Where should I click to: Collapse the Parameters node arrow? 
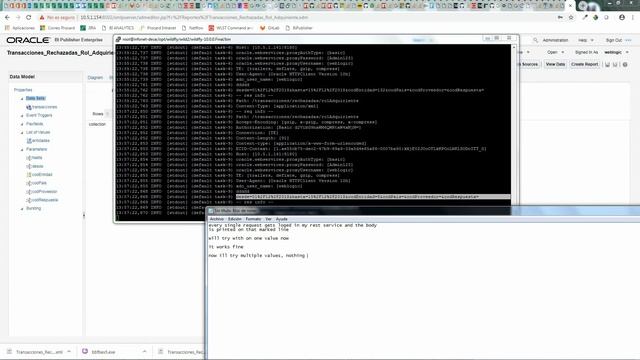(x=22, y=150)
